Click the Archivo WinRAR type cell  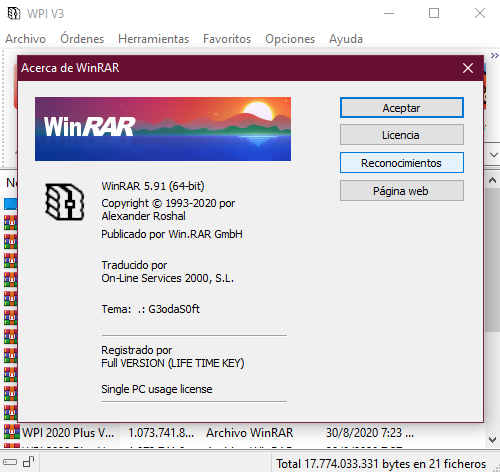tap(249, 433)
